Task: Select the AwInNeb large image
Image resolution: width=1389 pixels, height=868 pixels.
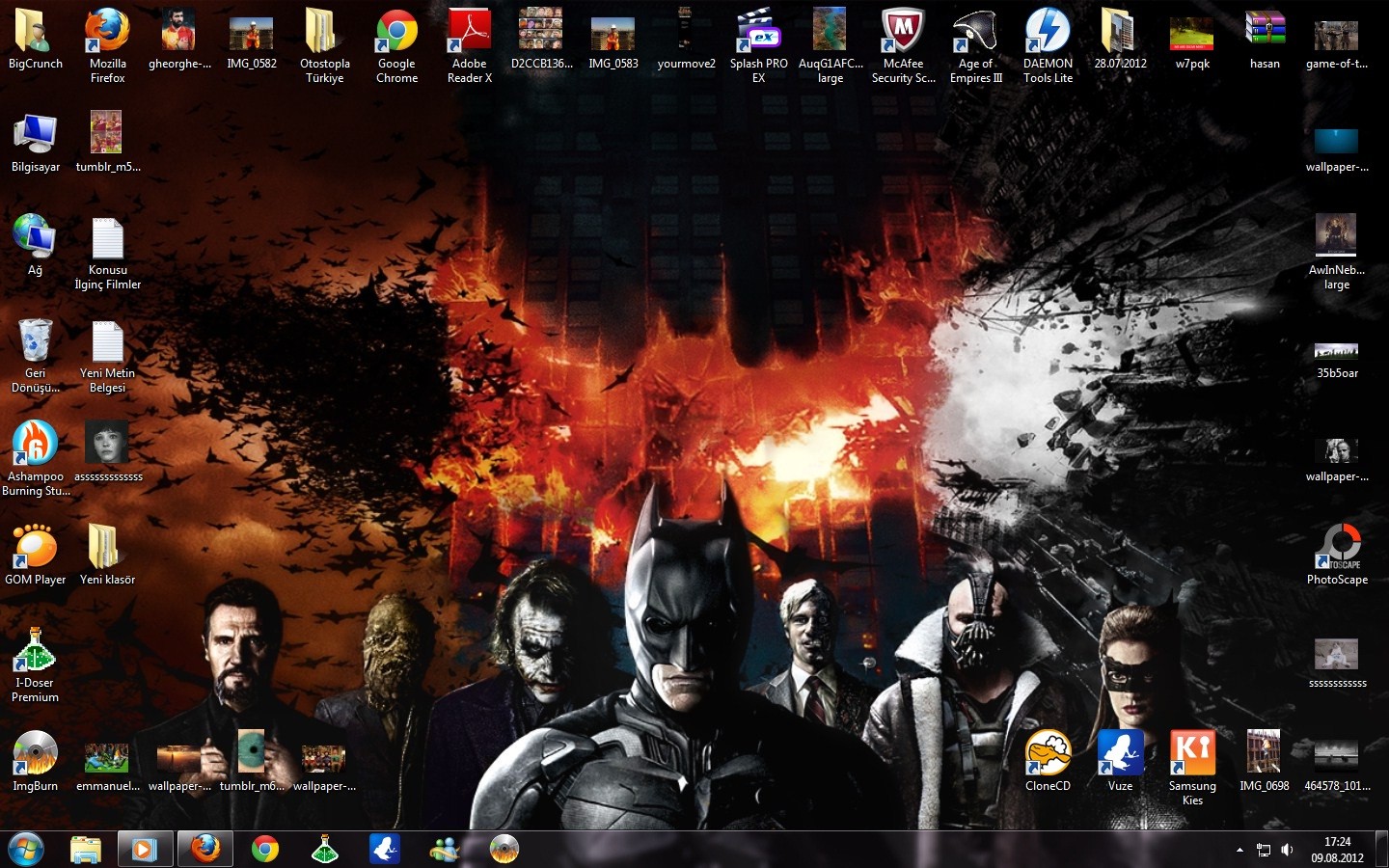Action: pyautogui.click(x=1337, y=234)
